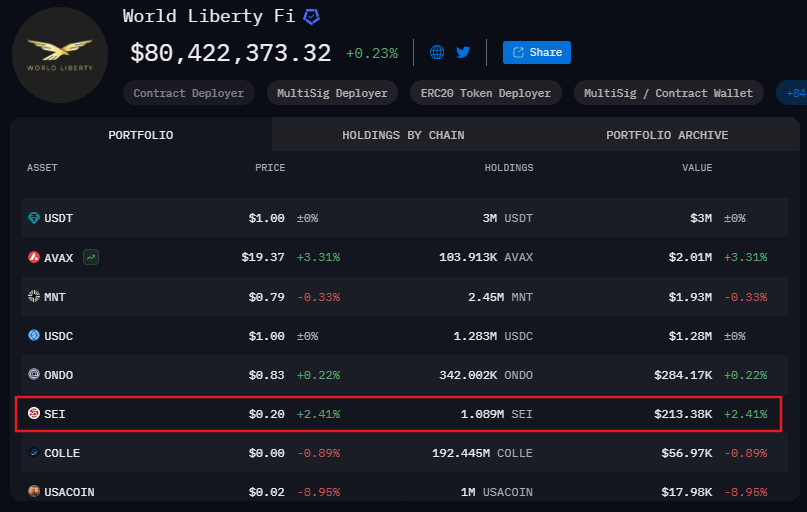The height and width of the screenshot is (512, 807).
Task: Click the 103.913K AVAX holdings cell
Action: pyautogui.click(x=486, y=257)
